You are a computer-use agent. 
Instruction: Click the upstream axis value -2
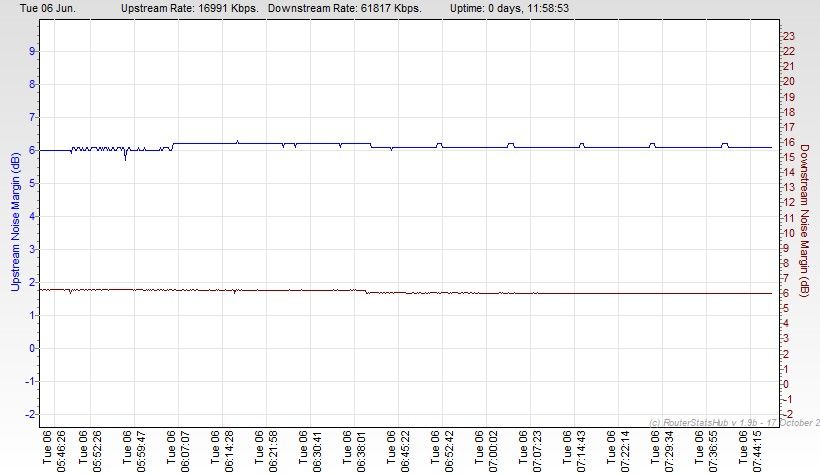click(30, 414)
